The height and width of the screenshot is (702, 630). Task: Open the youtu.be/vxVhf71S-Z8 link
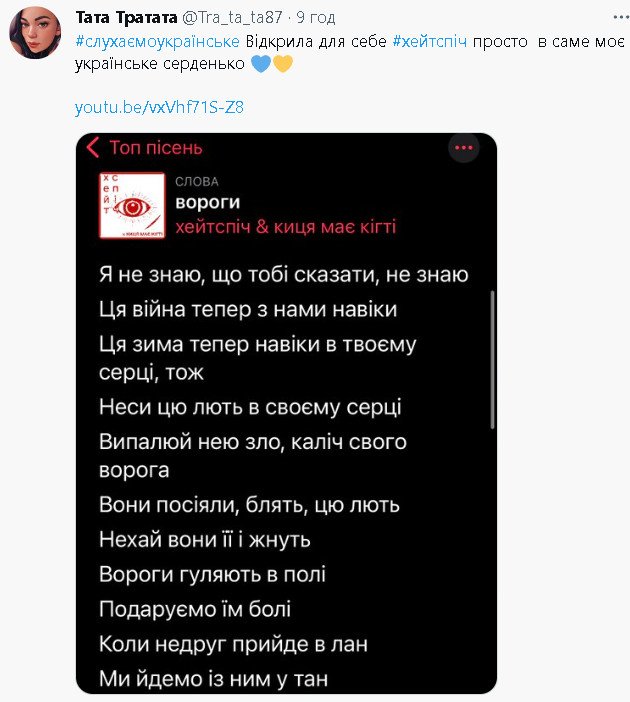pos(158,107)
